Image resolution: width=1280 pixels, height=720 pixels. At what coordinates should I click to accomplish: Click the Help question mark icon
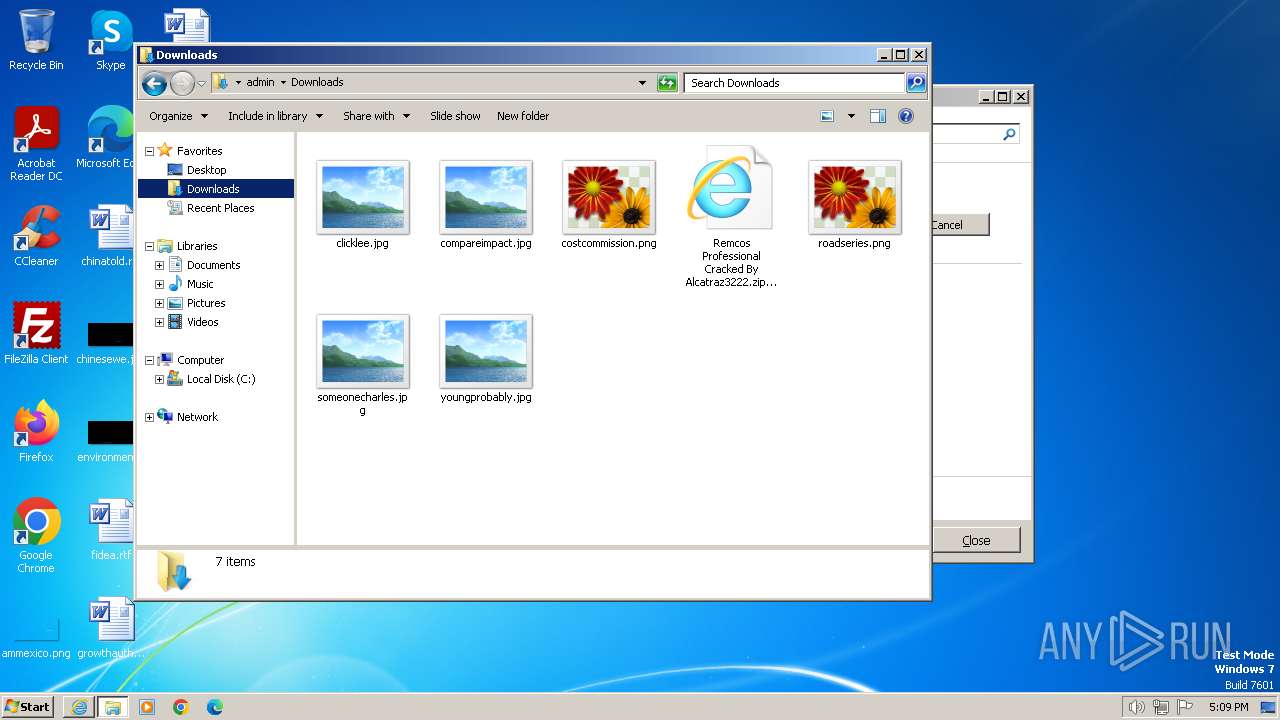[906, 116]
